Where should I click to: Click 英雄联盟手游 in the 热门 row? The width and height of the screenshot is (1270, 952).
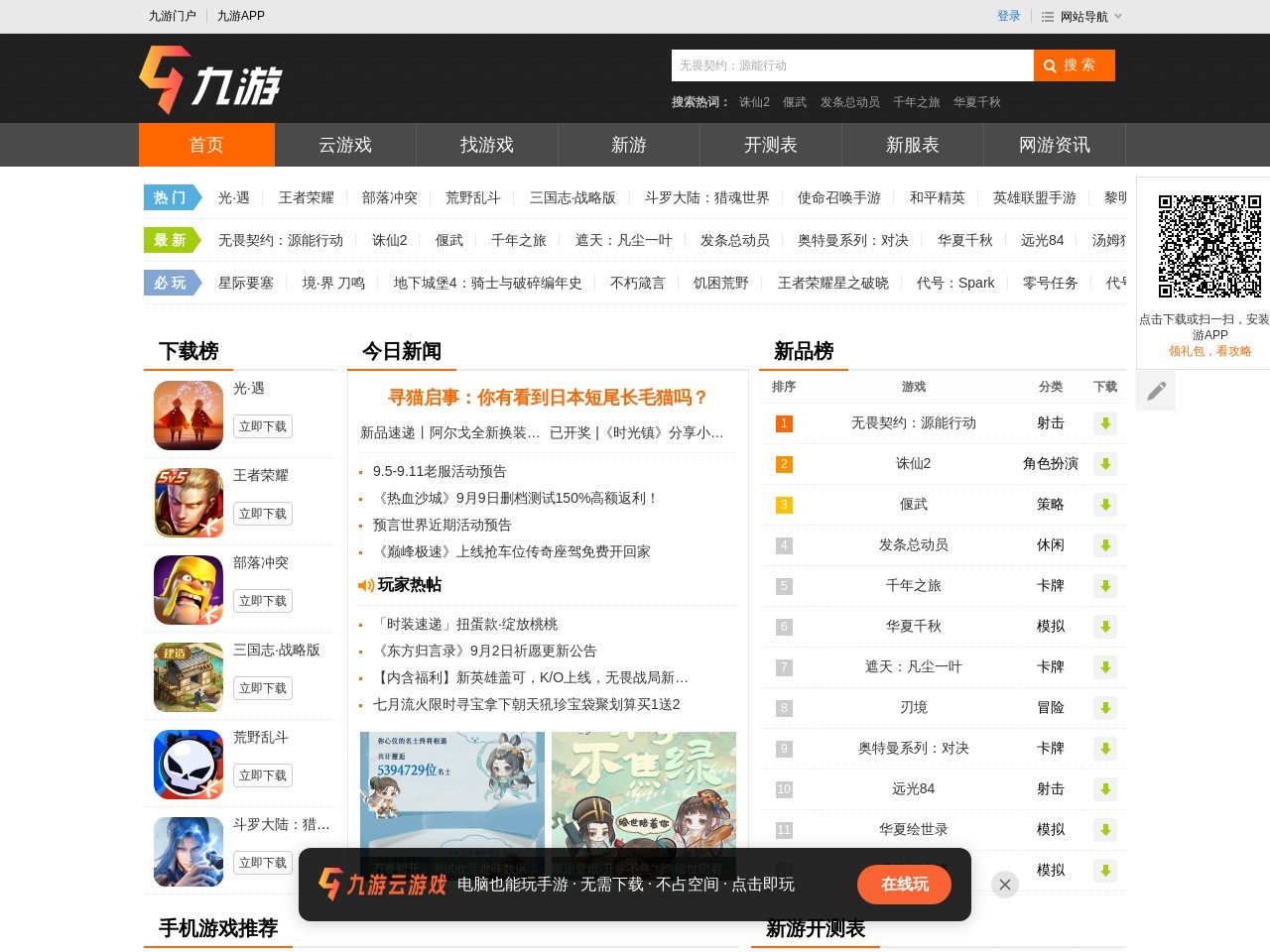click(1035, 198)
